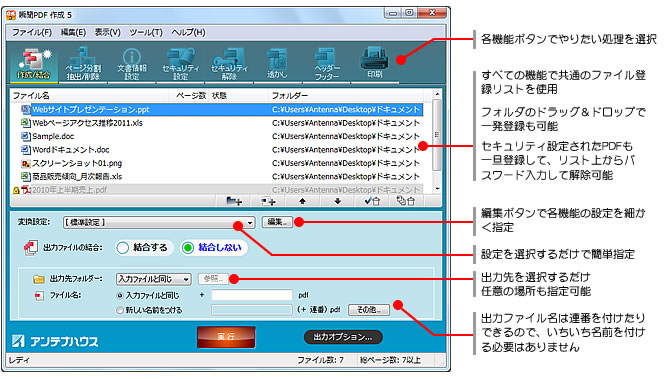Open the ヘルプ(H) menu

coord(188,32)
